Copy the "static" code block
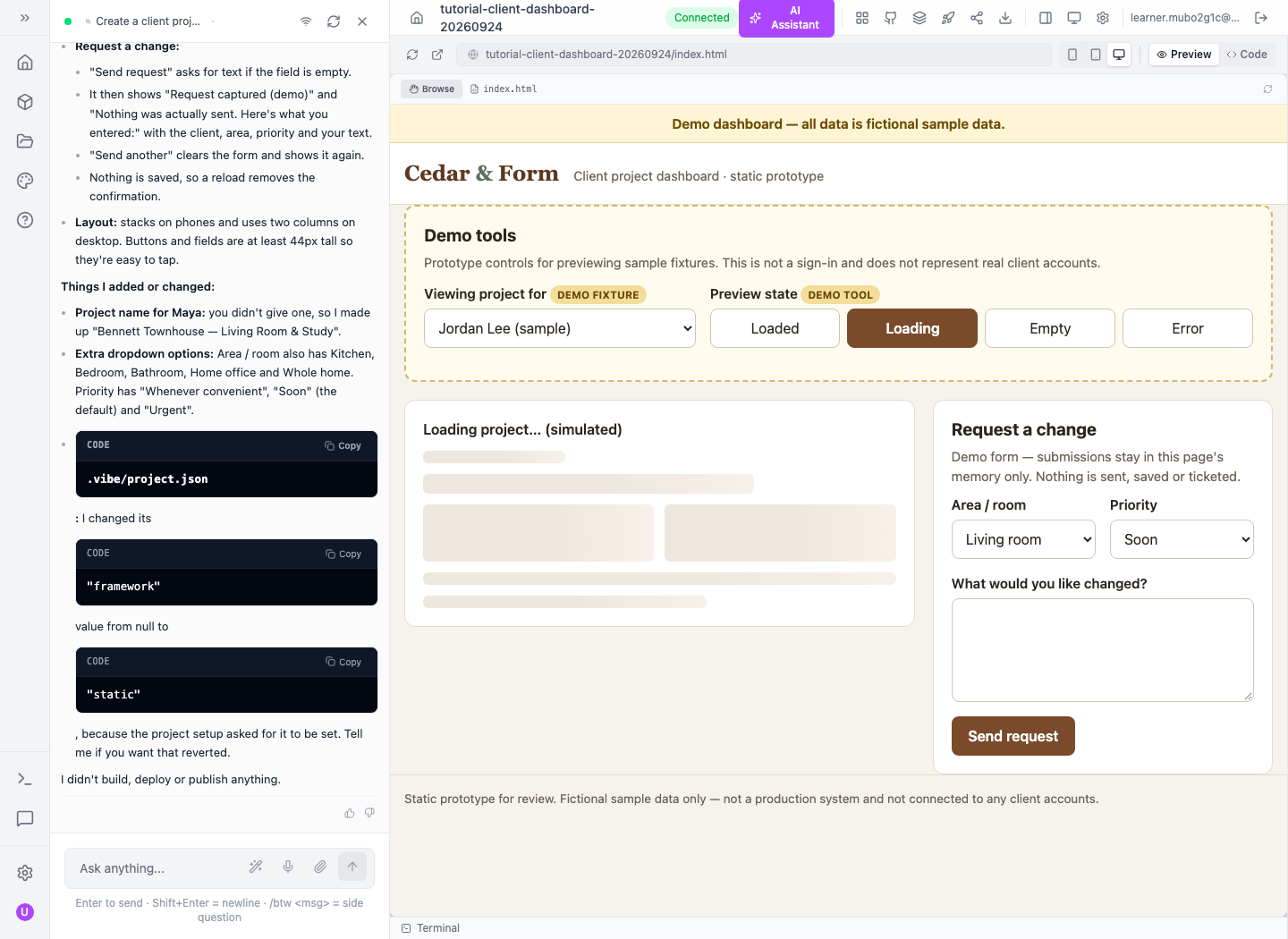This screenshot has width=1288, height=939. tap(343, 662)
